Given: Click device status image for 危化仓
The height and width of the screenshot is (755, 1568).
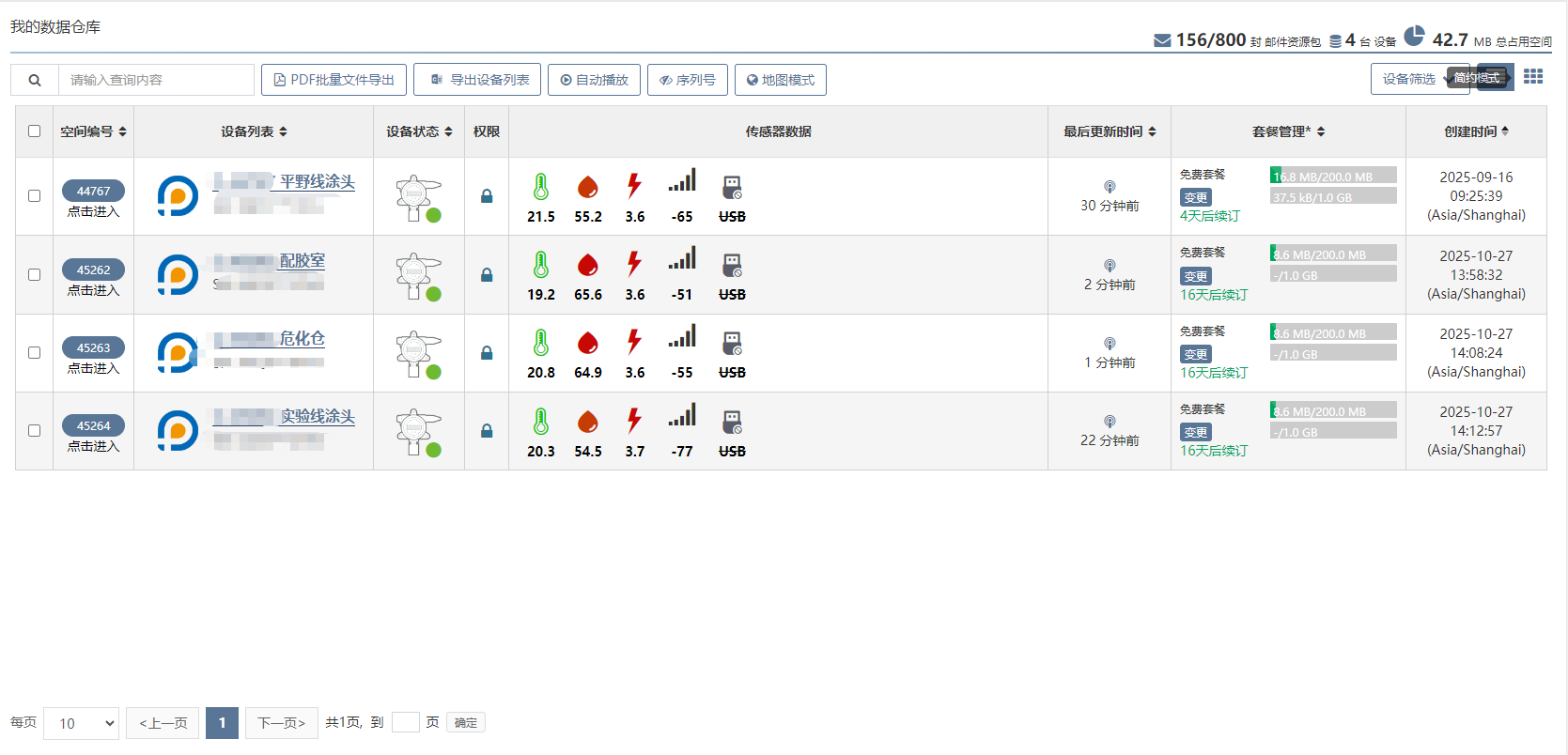Looking at the screenshot, I should [418, 354].
